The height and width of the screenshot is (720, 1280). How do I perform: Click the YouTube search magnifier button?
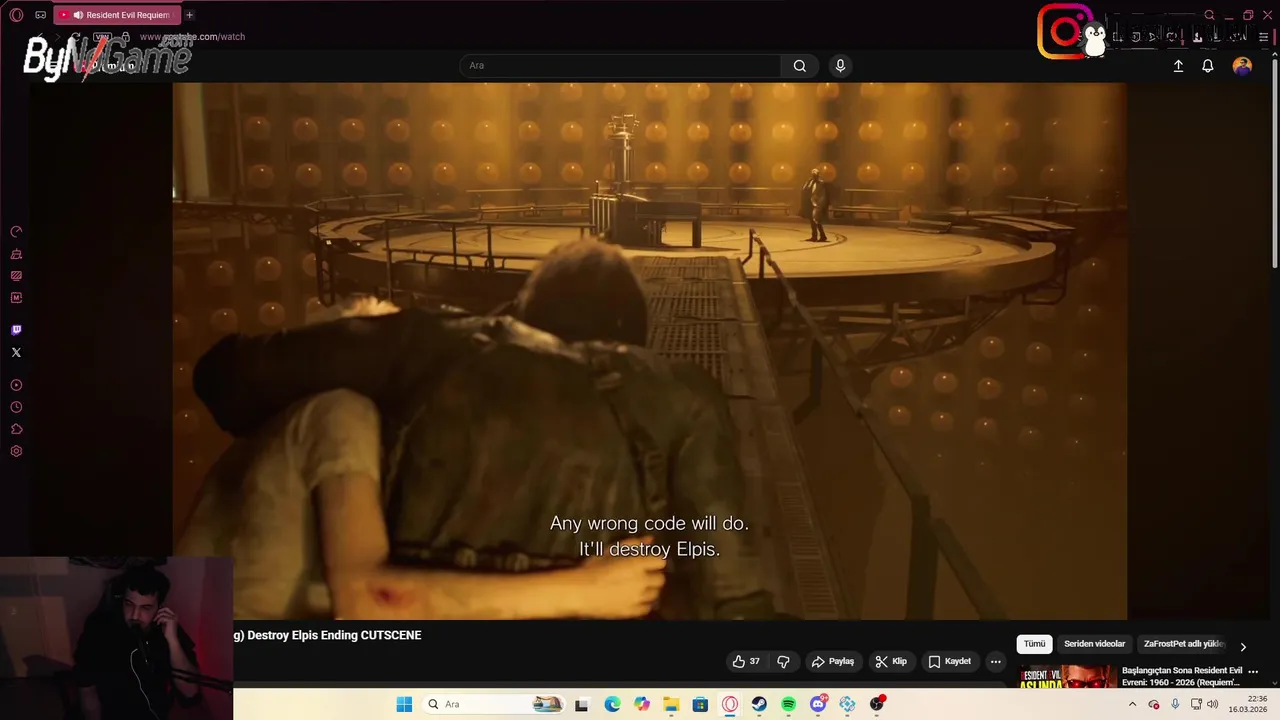(800, 65)
